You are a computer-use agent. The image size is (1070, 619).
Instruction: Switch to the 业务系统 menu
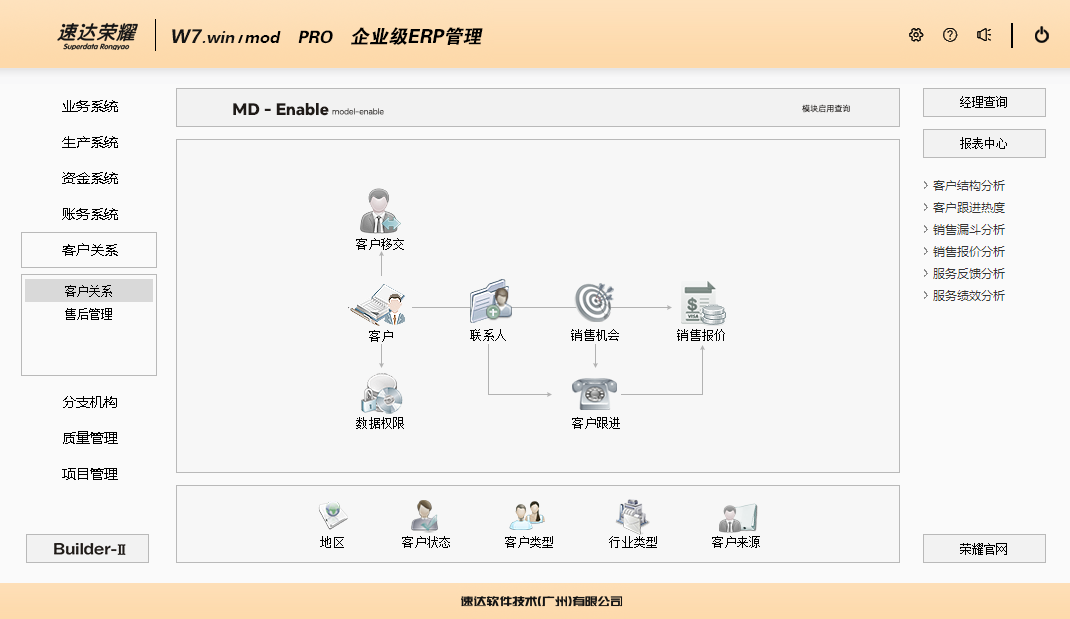pyautogui.click(x=89, y=107)
